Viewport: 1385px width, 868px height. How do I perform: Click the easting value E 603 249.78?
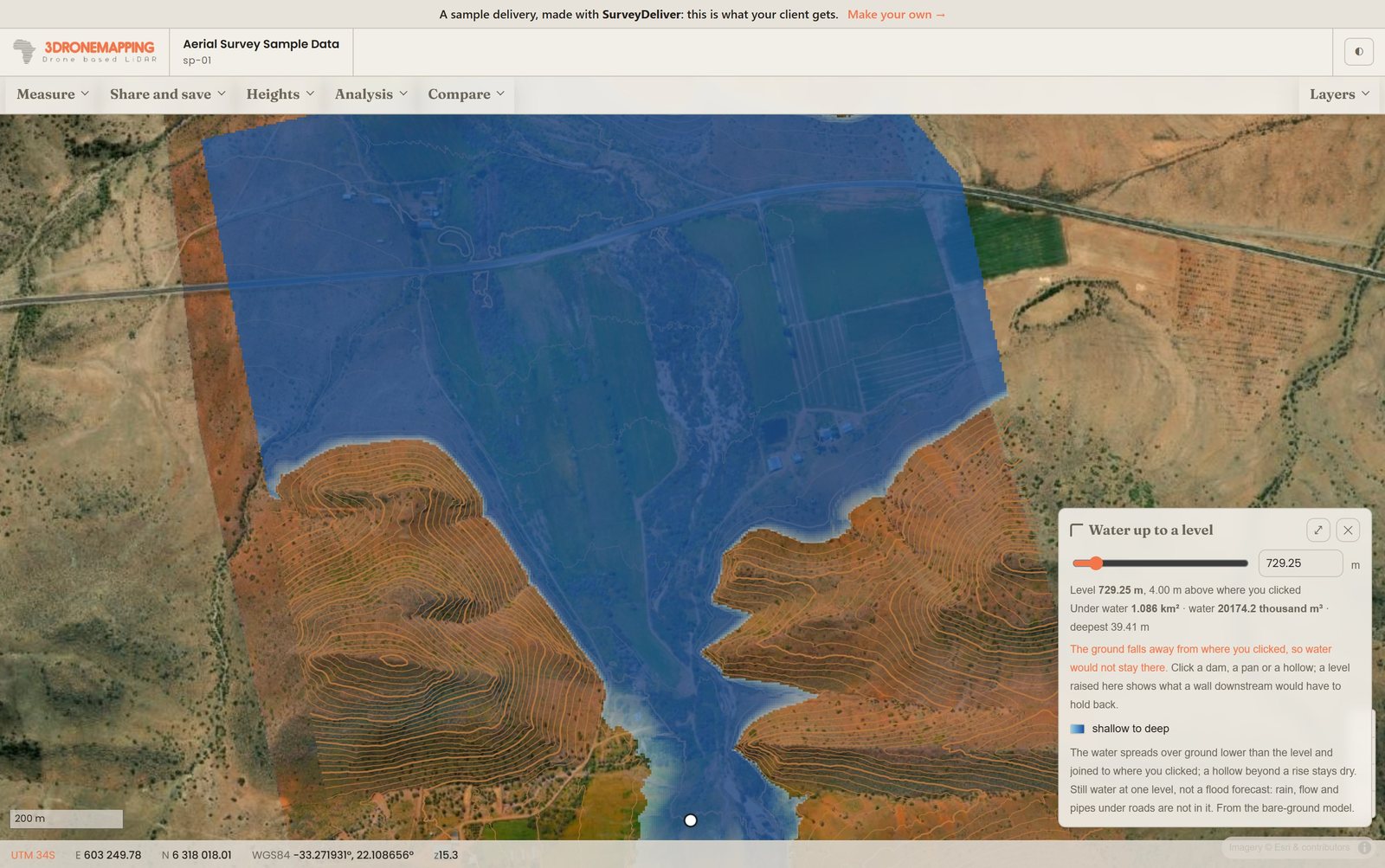pos(108,855)
